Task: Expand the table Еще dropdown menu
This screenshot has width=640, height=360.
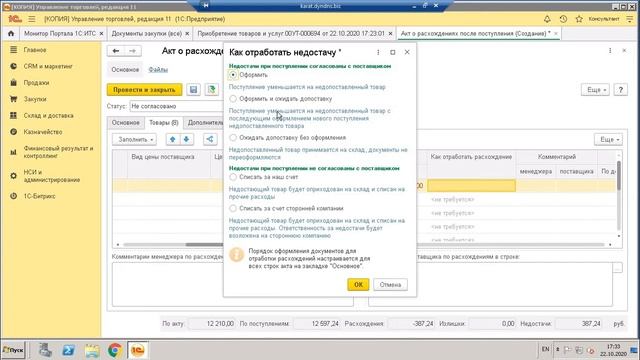Action: coord(608,139)
